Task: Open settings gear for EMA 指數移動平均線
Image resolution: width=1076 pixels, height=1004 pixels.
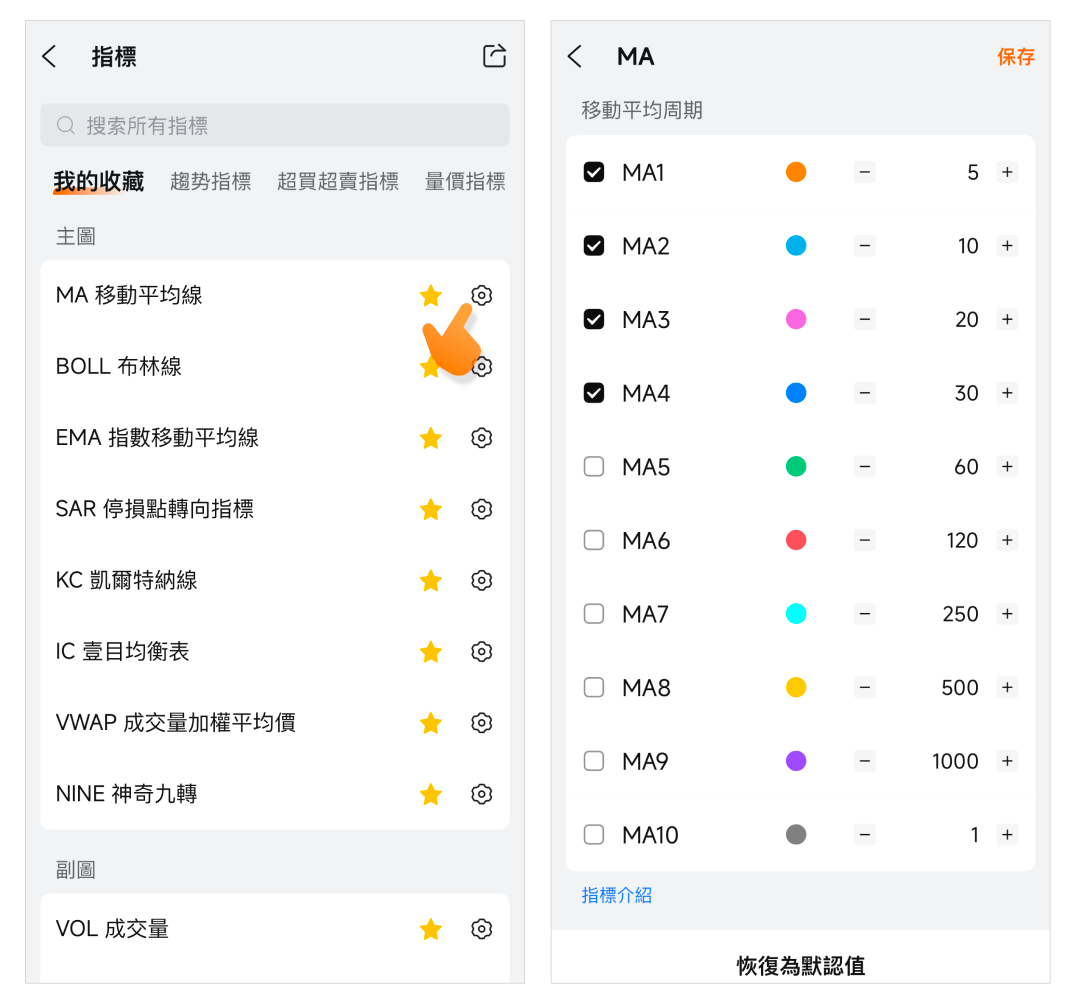Action: [482, 438]
